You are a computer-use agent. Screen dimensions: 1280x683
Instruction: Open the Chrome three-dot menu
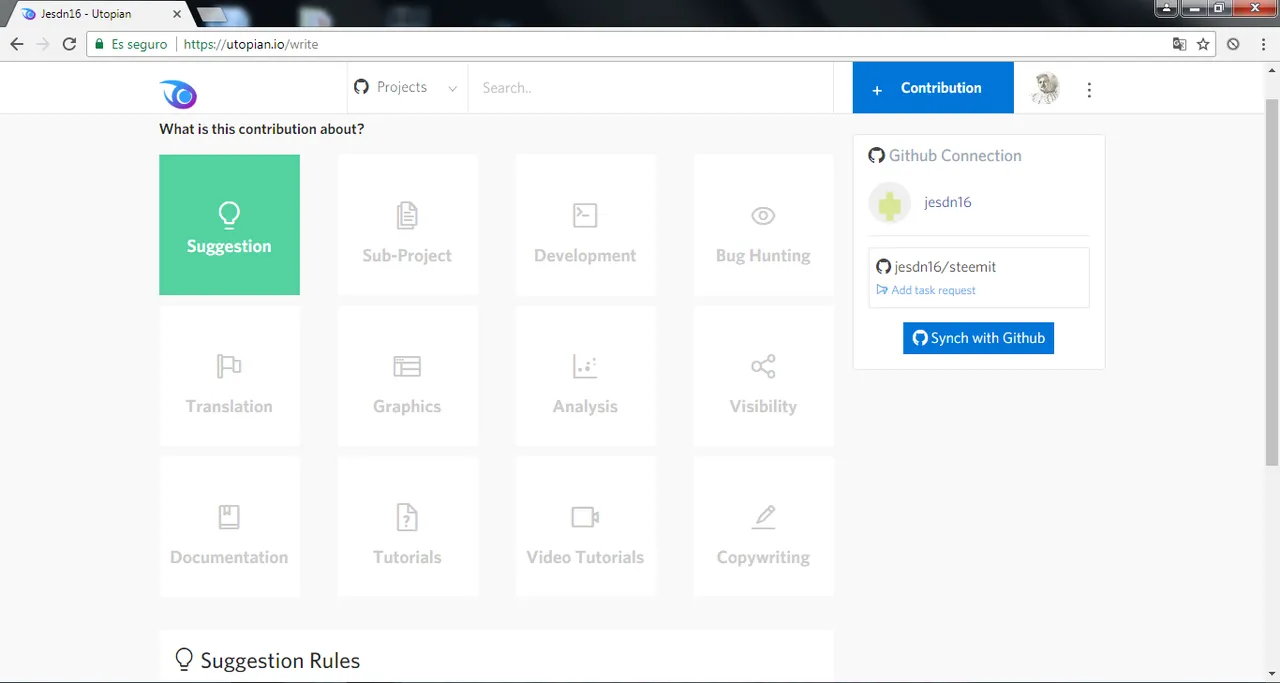1263,44
